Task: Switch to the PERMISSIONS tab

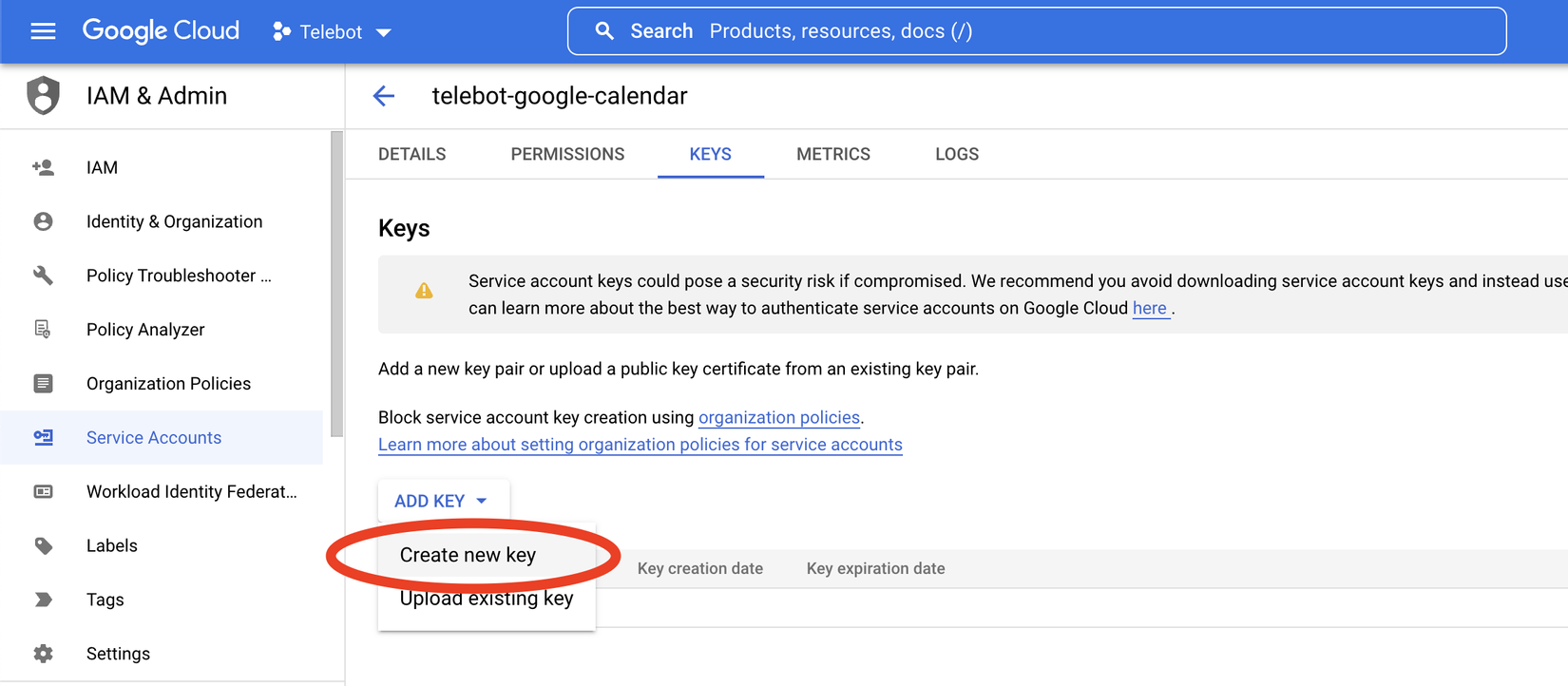Action: pyautogui.click(x=567, y=154)
